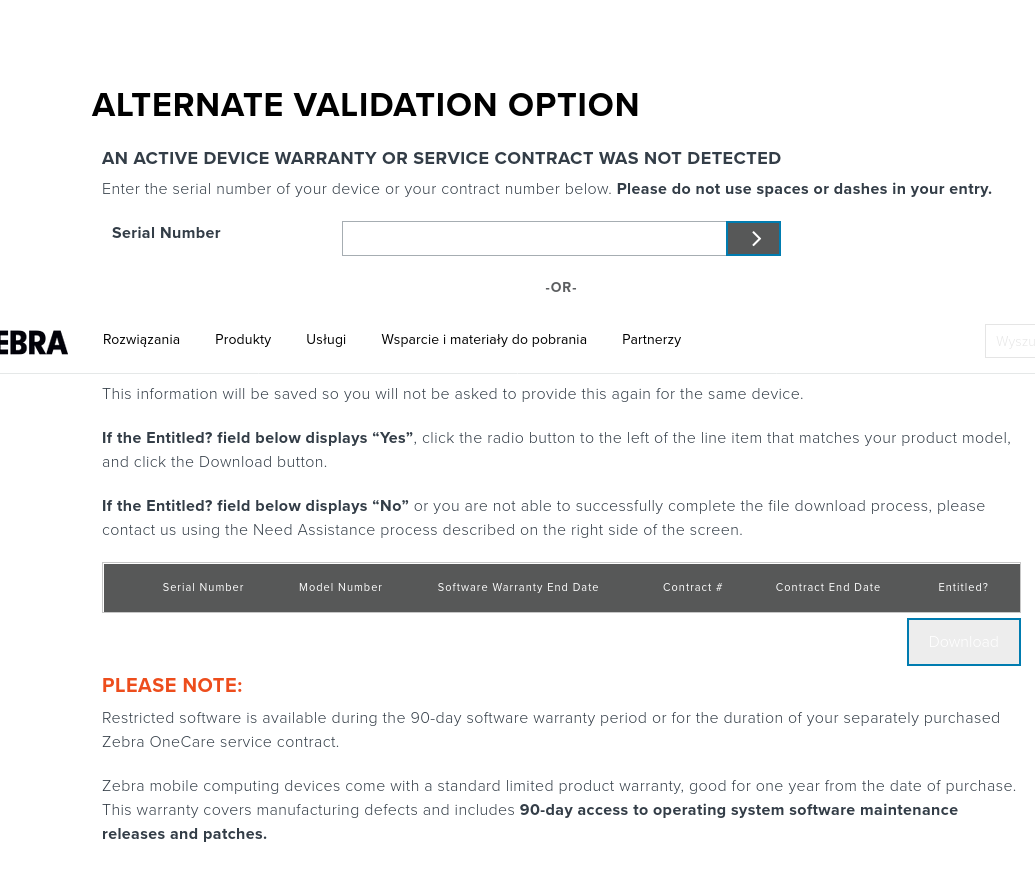Open the Rozwiązania menu
Viewport: 1035px width, 894px height.
tap(141, 340)
